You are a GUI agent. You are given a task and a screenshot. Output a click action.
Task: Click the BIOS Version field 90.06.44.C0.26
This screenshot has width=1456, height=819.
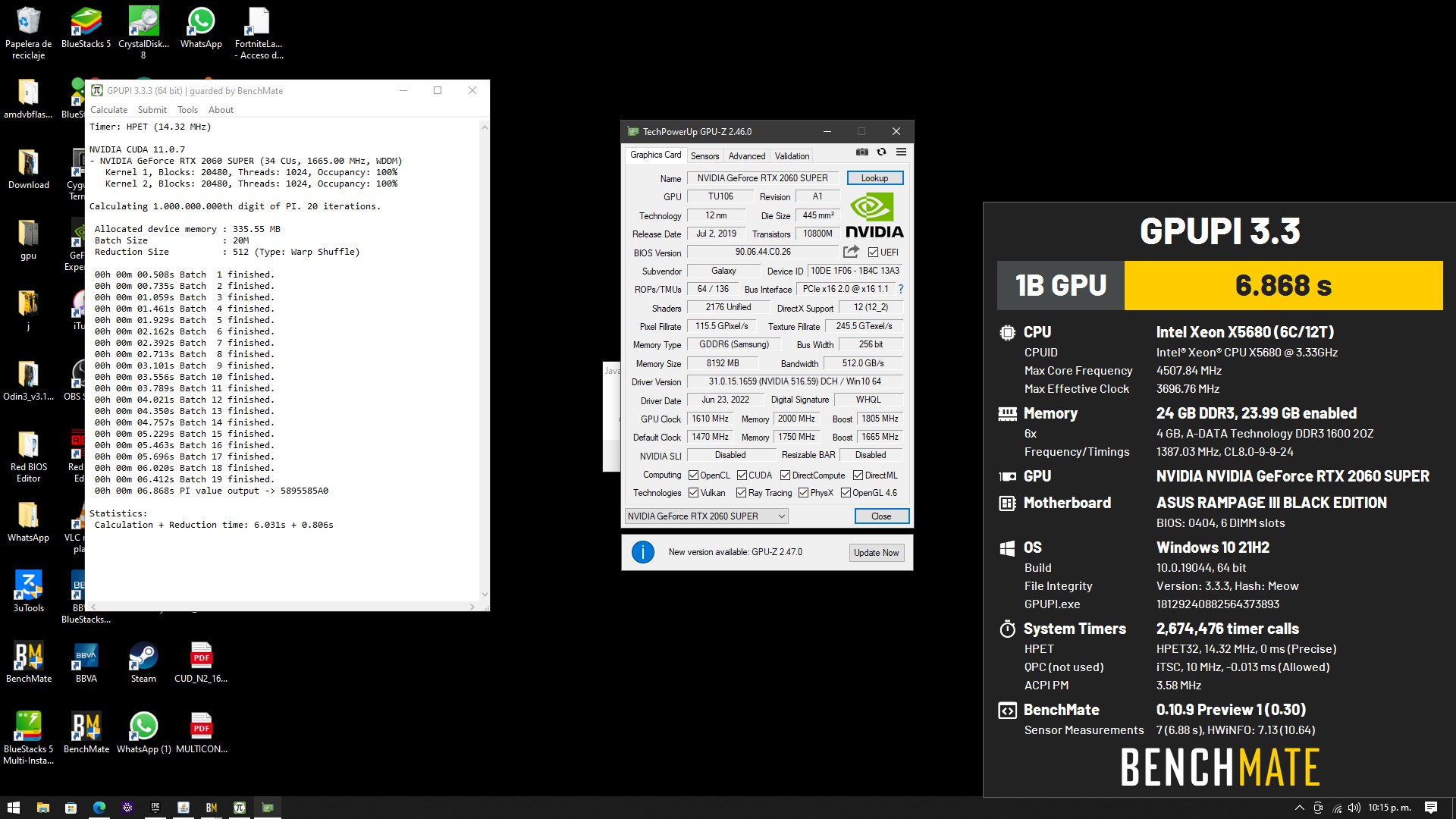[762, 253]
